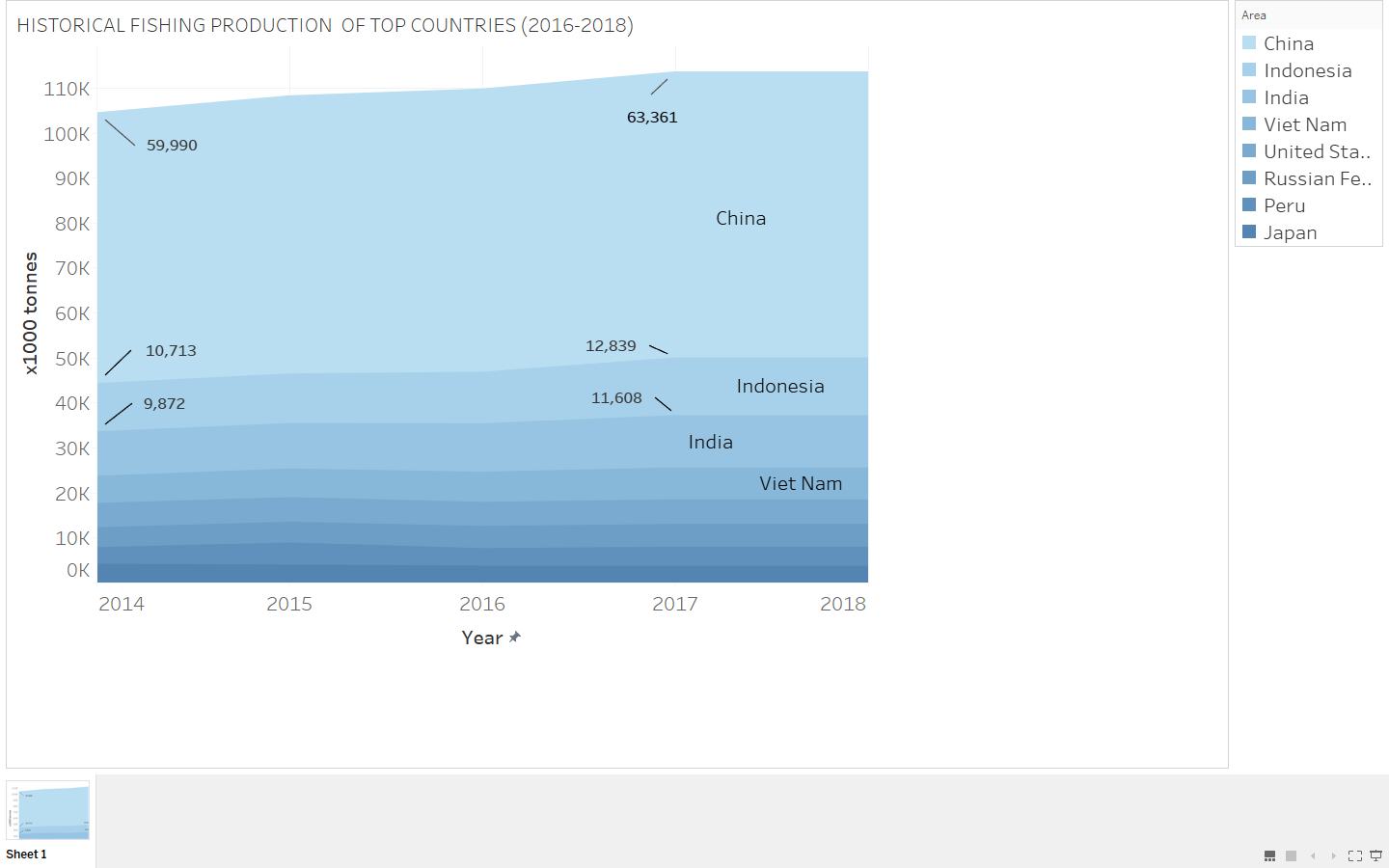This screenshot has height=868, width=1389.
Task: Click the pin icon next to Year
Action: pyautogui.click(x=515, y=637)
